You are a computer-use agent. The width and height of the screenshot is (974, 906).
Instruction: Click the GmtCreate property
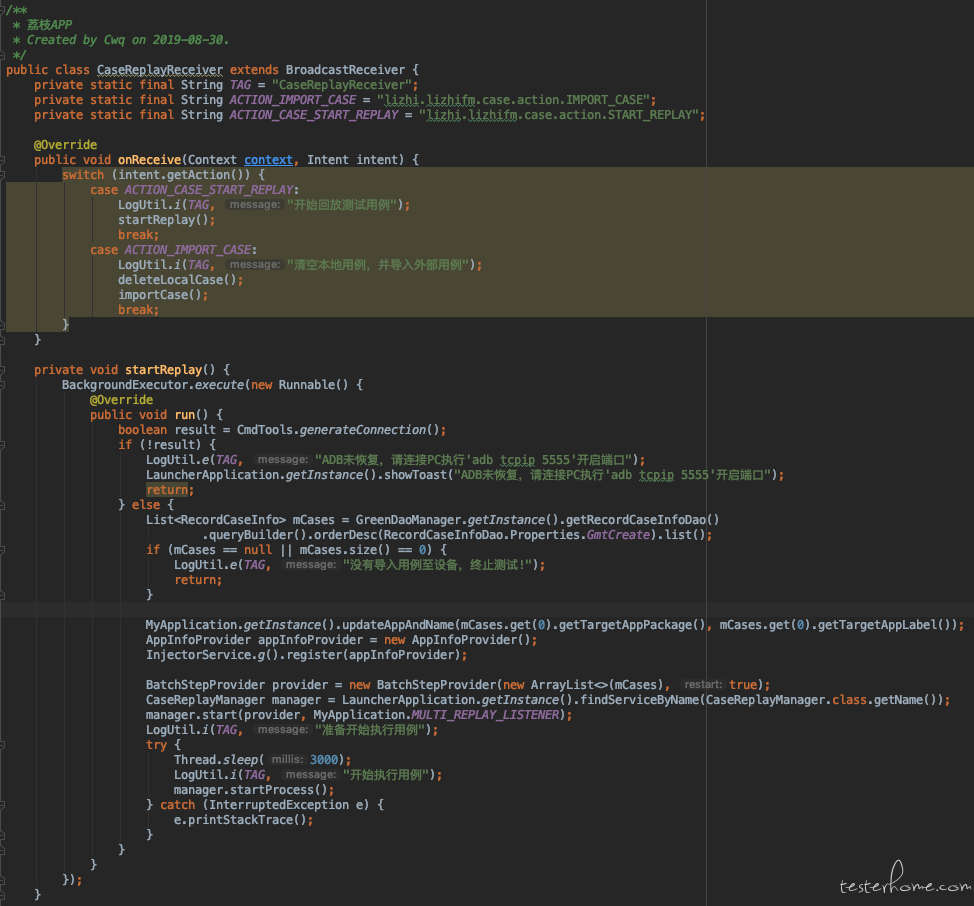[x=617, y=535]
